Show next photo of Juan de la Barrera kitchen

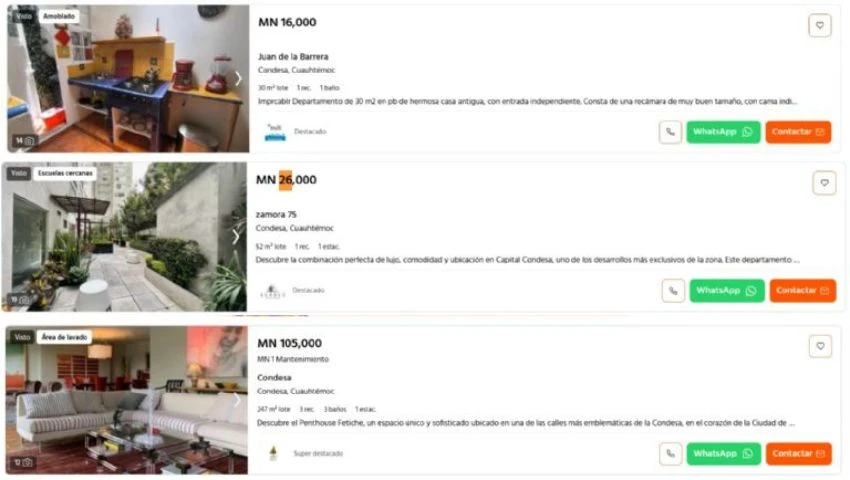coord(239,79)
